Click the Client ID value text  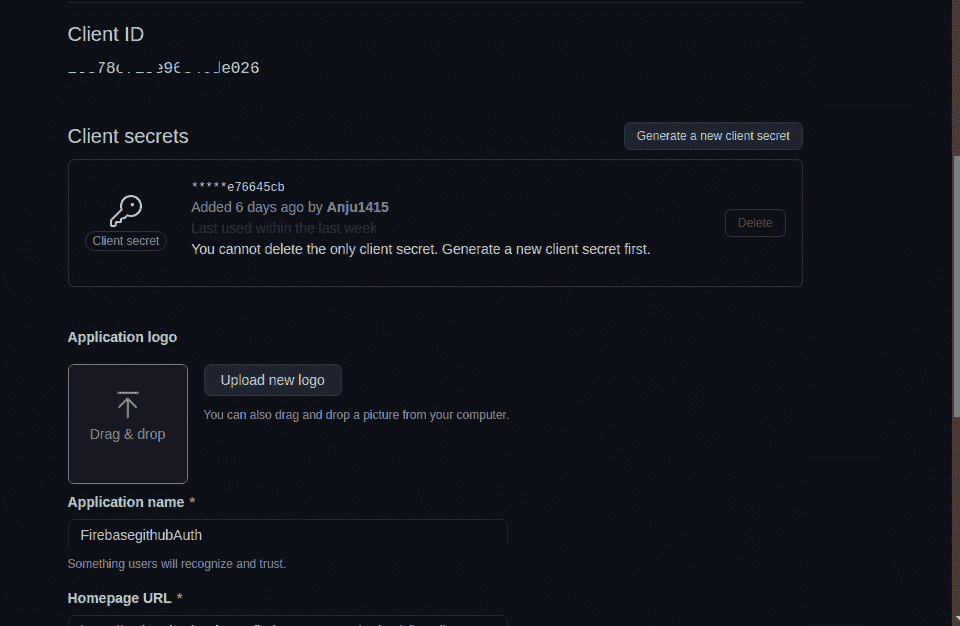point(164,68)
